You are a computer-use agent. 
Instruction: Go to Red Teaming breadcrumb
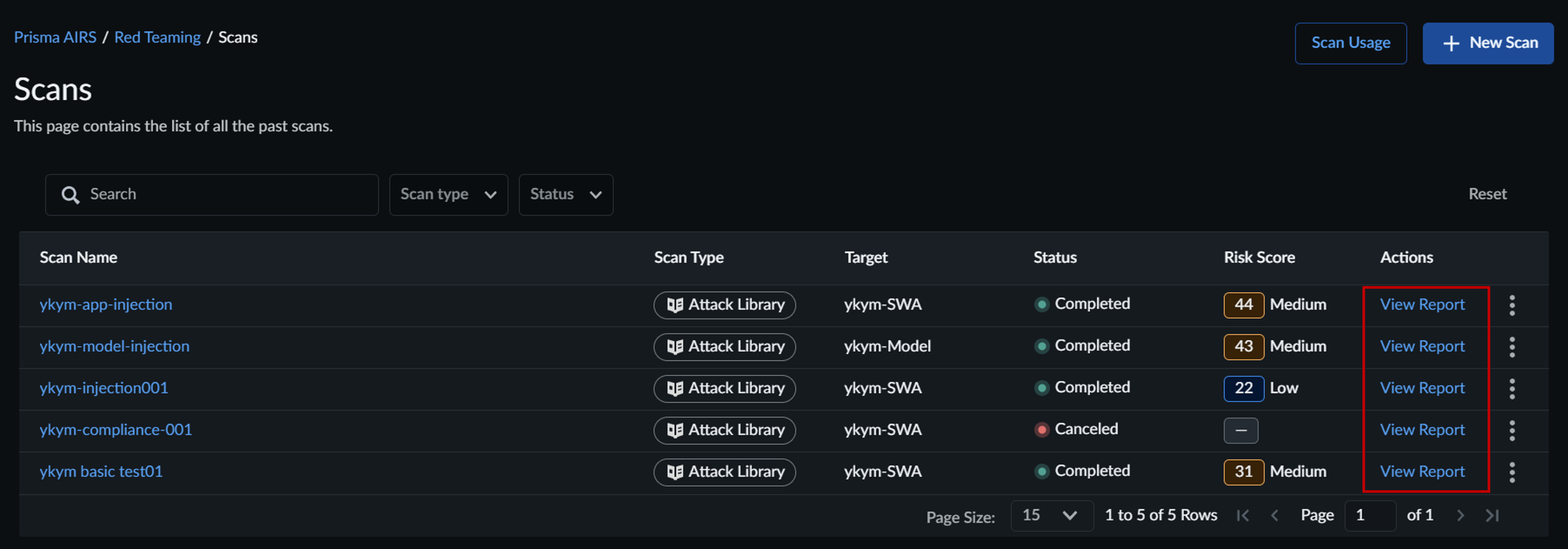tap(157, 38)
